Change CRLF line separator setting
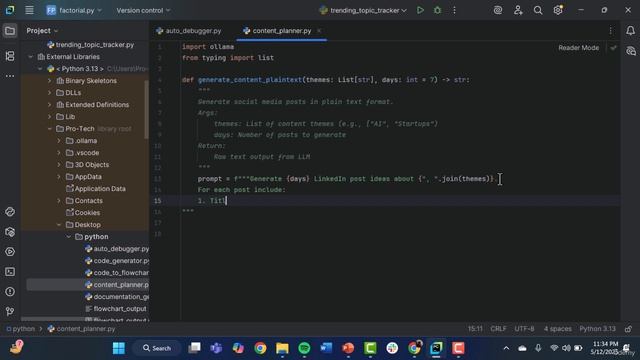640x360 pixels. point(498,329)
